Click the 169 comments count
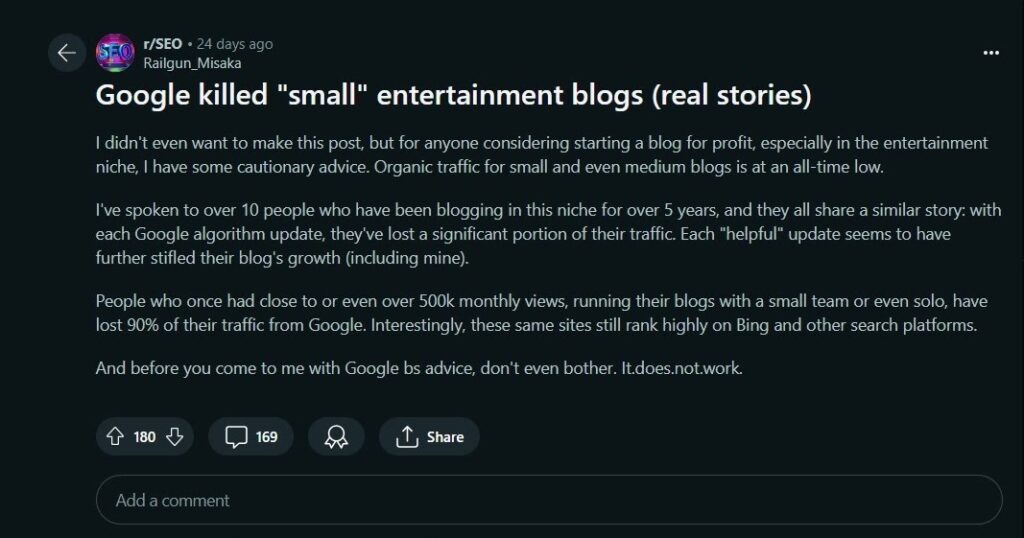The width and height of the screenshot is (1024, 538). tap(266, 436)
